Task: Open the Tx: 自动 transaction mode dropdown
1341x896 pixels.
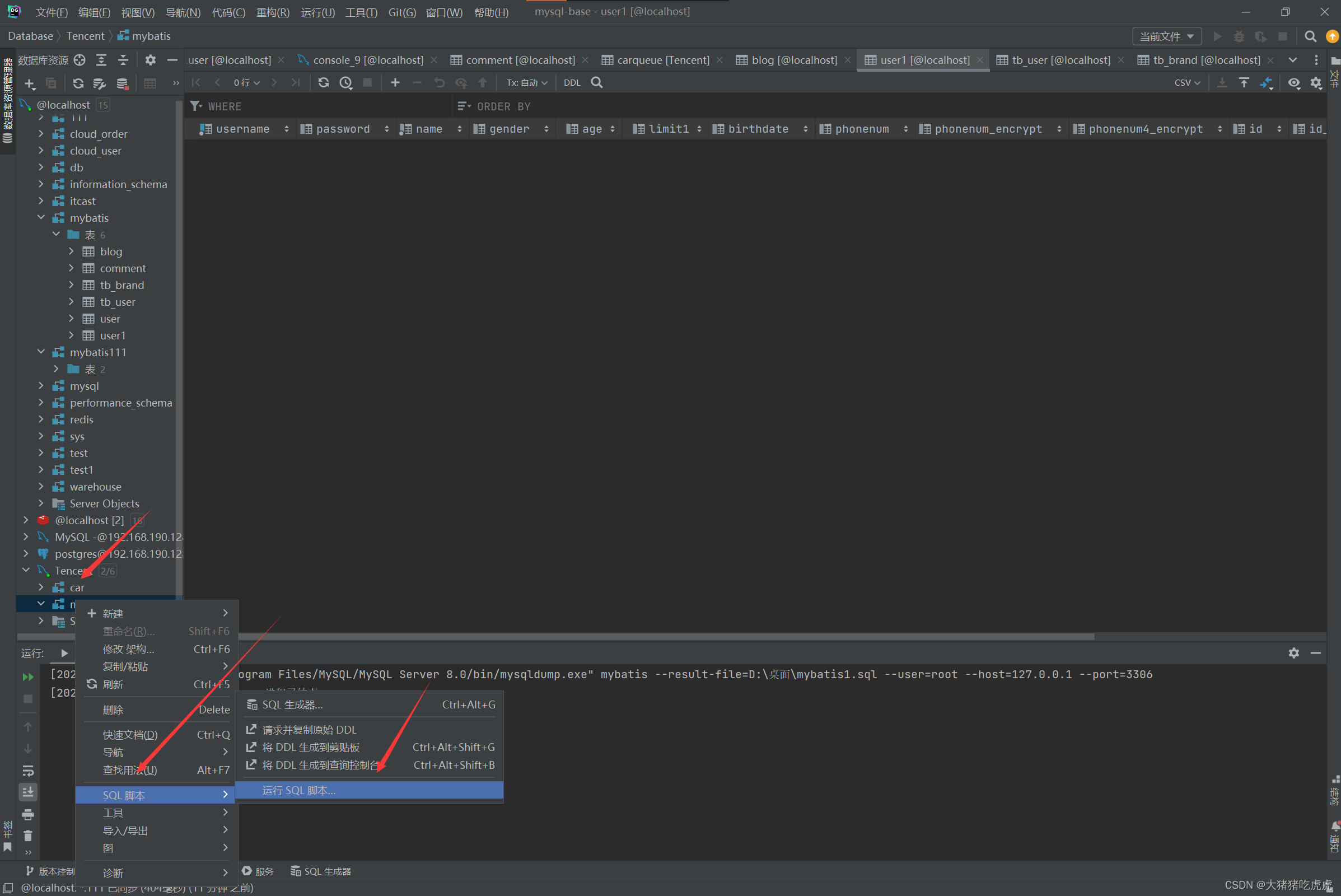Action: click(x=527, y=83)
